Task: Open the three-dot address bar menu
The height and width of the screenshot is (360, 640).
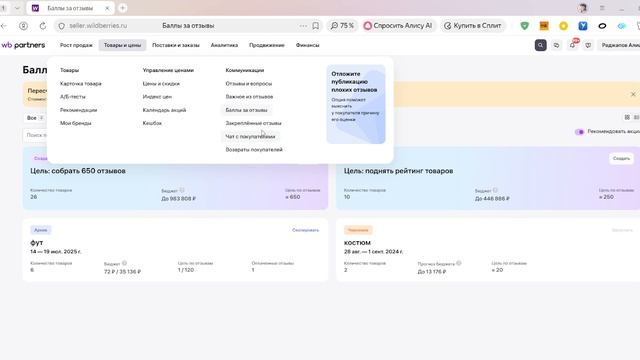Action: pyautogui.click(x=303, y=26)
